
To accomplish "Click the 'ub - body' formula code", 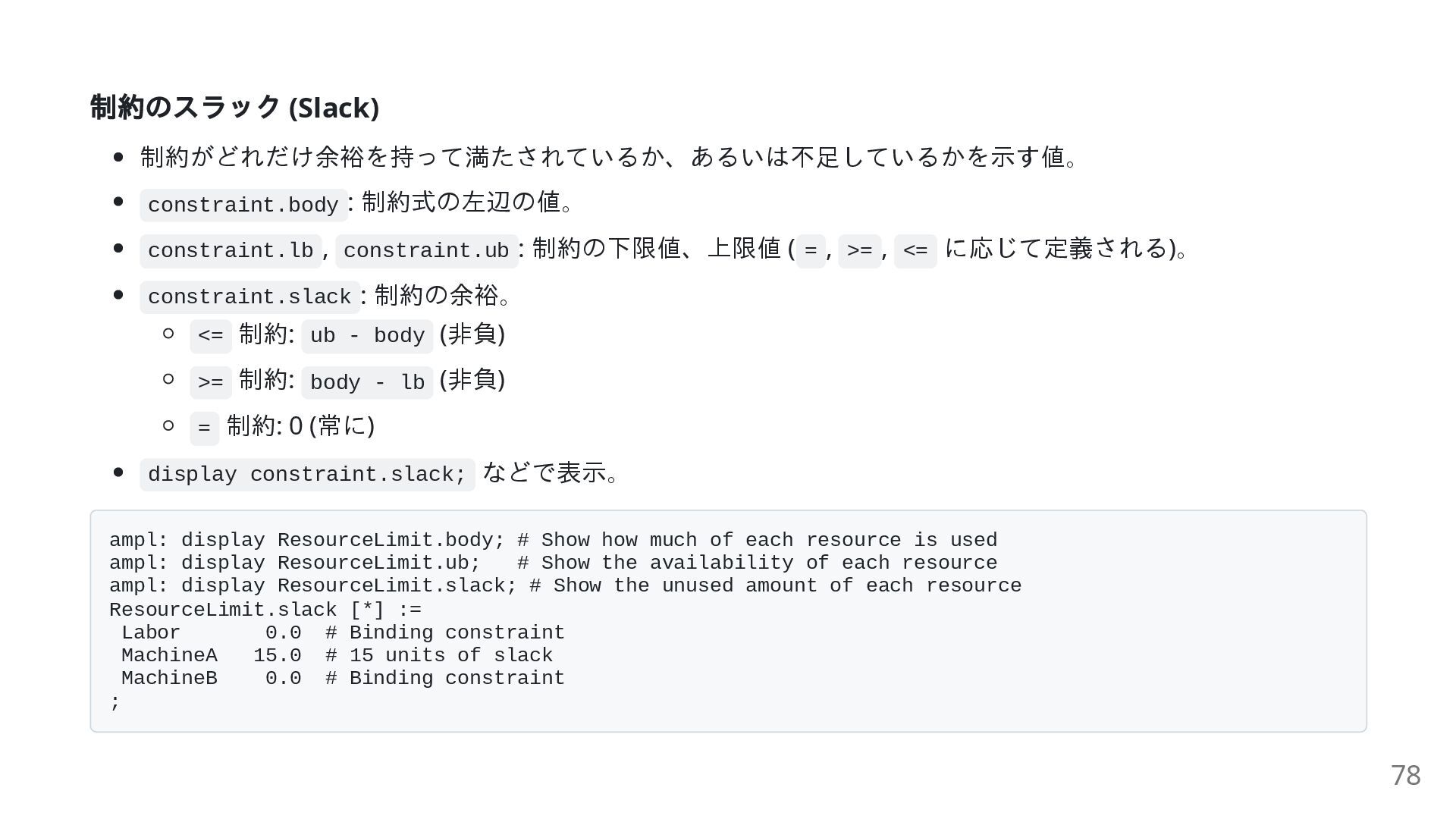I will (x=367, y=336).
